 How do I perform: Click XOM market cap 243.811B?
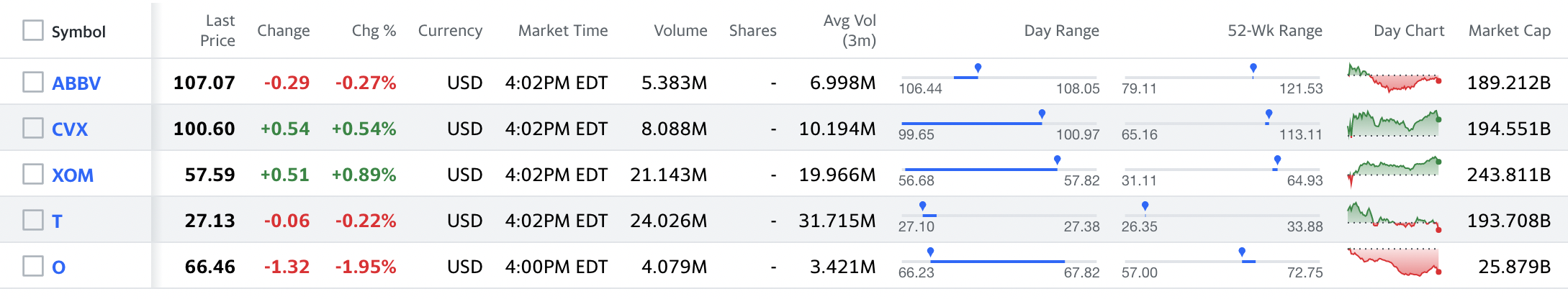[1509, 175]
